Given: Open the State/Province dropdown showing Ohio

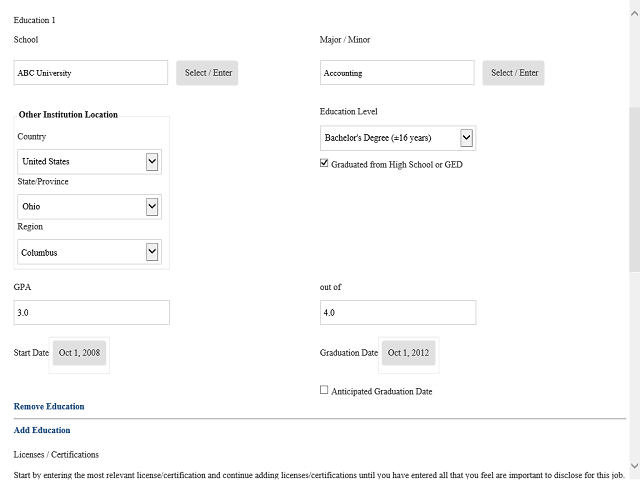Looking at the screenshot, I should pos(89,207).
